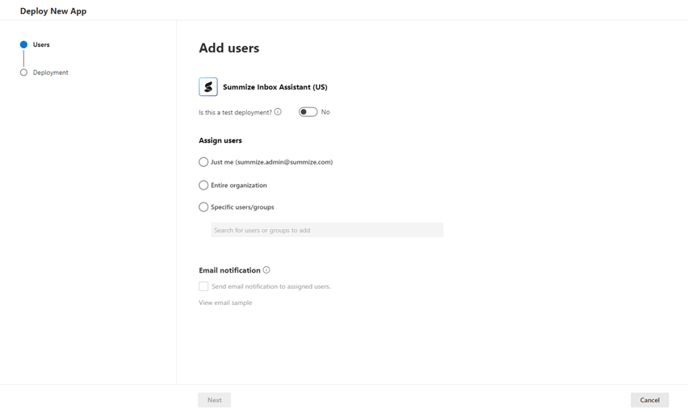Toggle the test deployment switch
The height and width of the screenshot is (413, 688).
308,112
